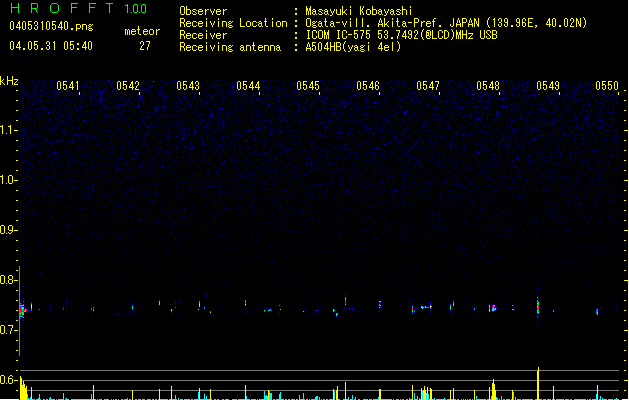Click the HROFFT 1.0.0 title text
Image resolution: width=629 pixels, height=400 pixels.
pyautogui.click(x=78, y=8)
